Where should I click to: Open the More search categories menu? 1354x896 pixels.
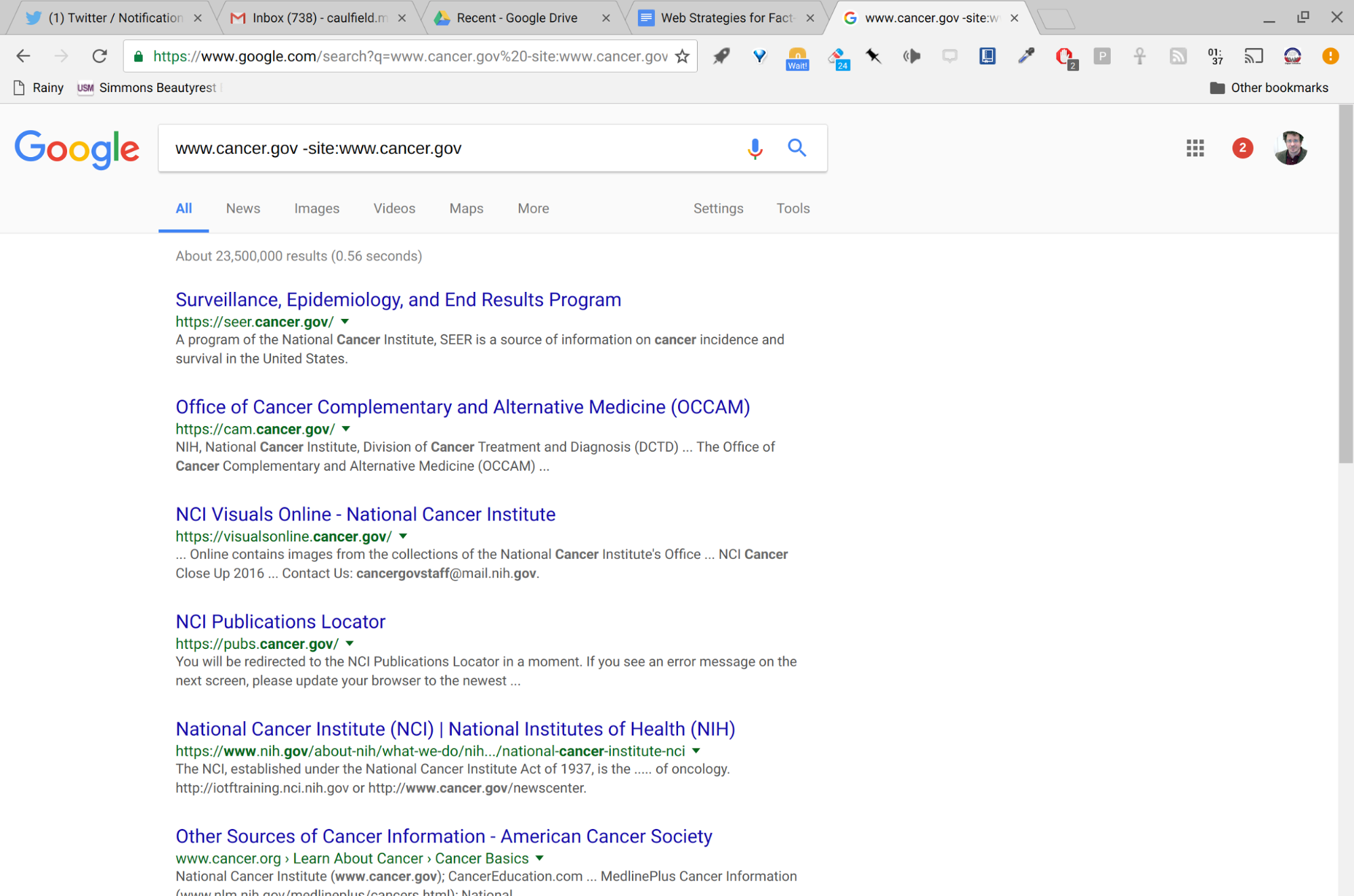[x=533, y=209]
